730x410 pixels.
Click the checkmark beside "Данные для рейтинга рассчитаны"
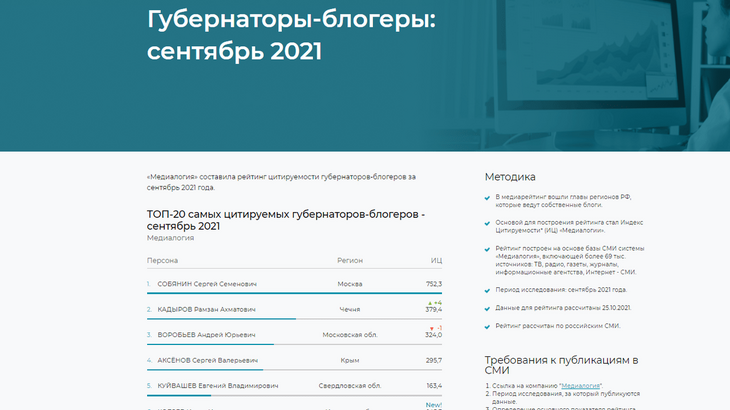tap(488, 308)
